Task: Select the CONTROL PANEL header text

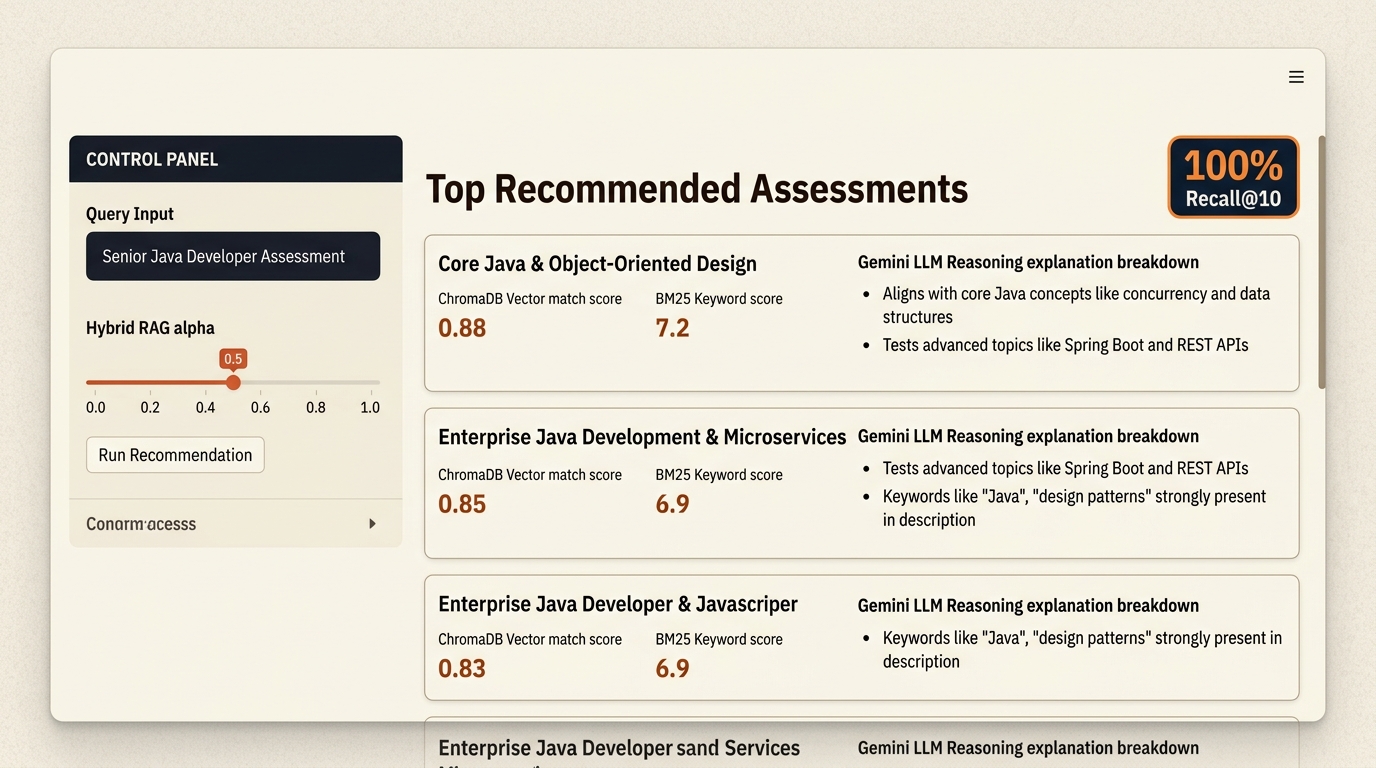Action: (x=152, y=159)
